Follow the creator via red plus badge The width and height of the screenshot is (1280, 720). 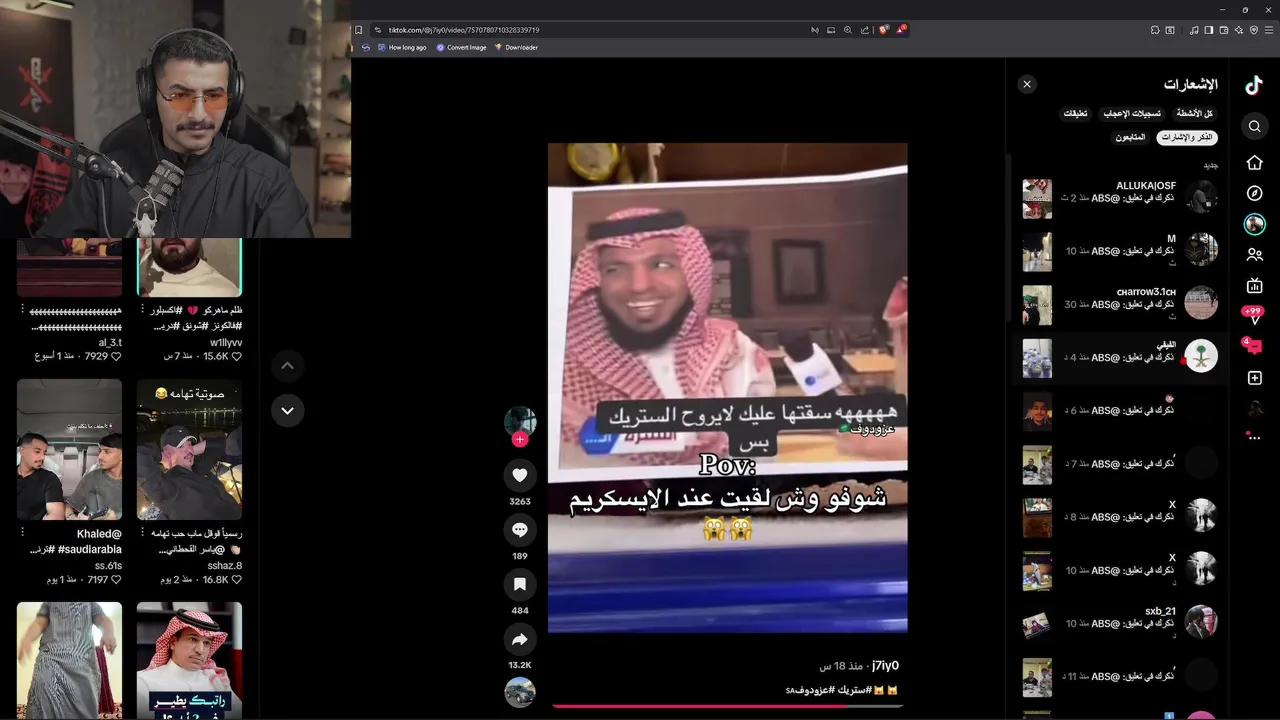pyautogui.click(x=520, y=439)
